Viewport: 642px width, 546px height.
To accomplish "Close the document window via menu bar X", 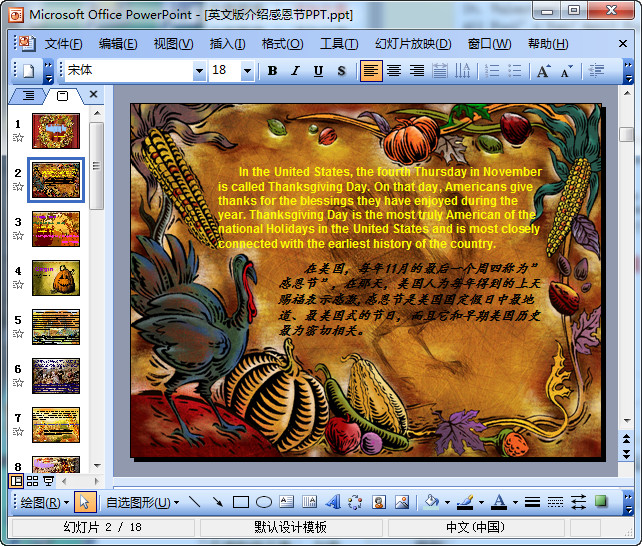I will (623, 43).
